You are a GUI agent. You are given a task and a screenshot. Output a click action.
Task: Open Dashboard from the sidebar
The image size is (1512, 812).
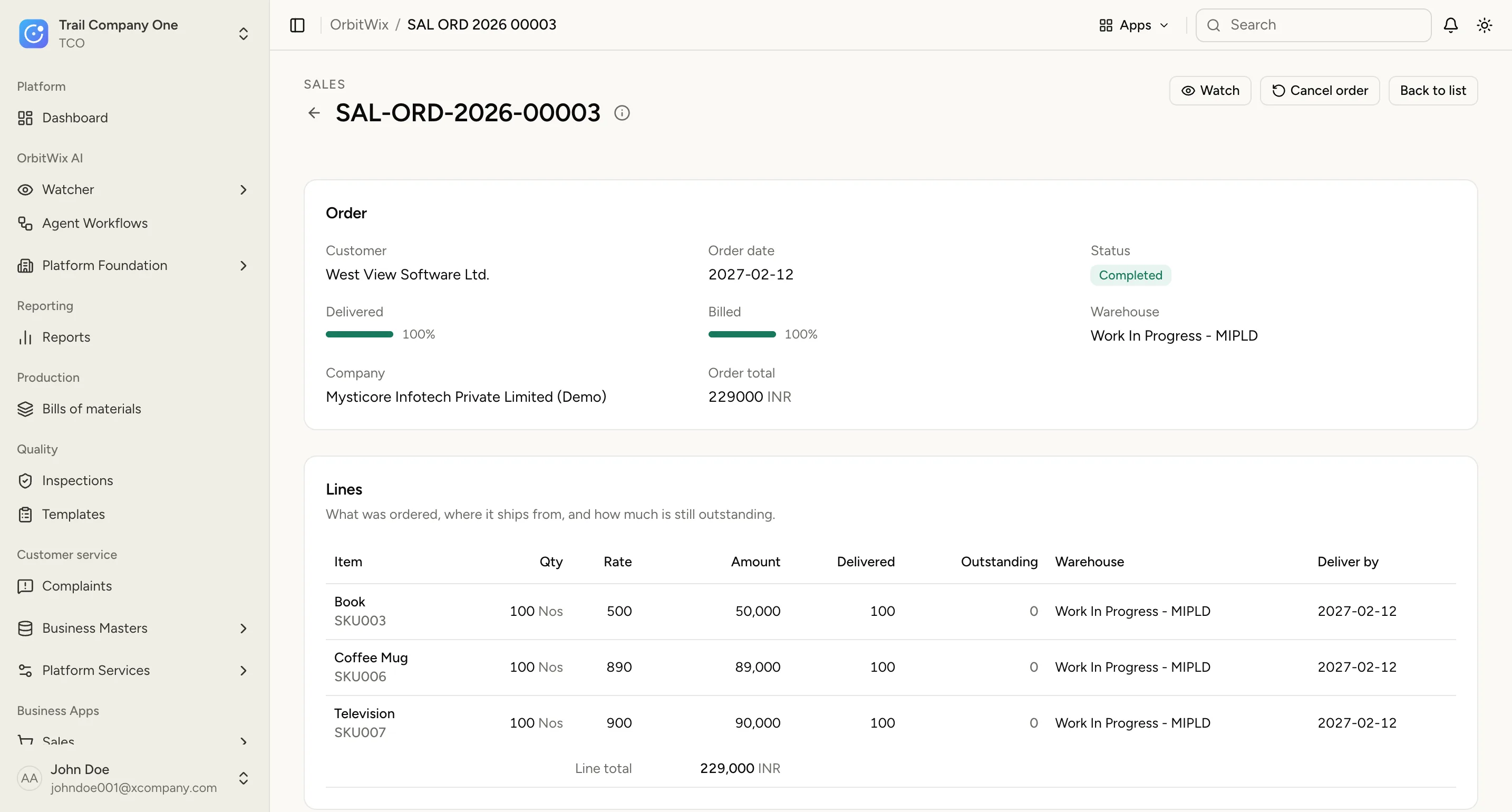134,118
